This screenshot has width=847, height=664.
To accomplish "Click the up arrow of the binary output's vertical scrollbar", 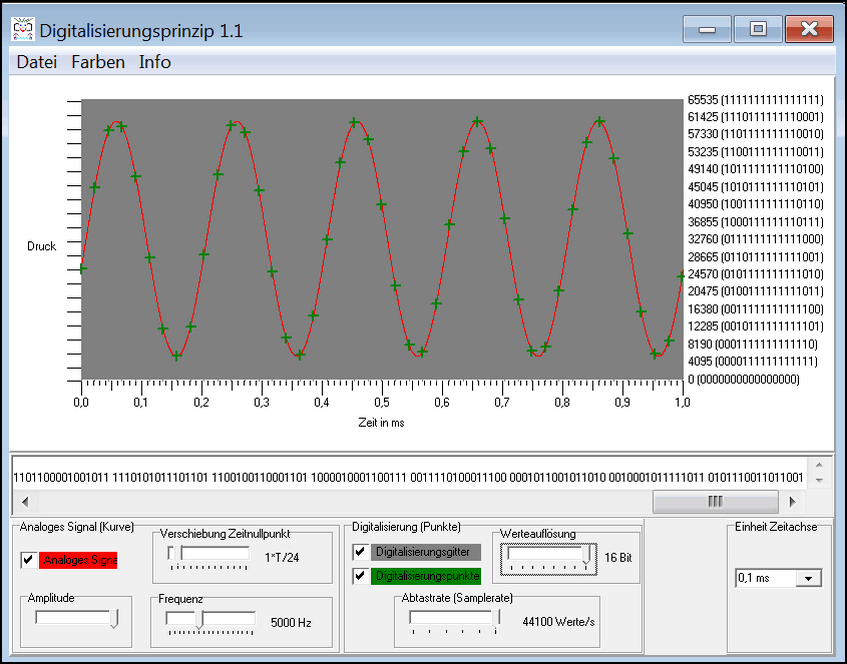I will (x=819, y=465).
